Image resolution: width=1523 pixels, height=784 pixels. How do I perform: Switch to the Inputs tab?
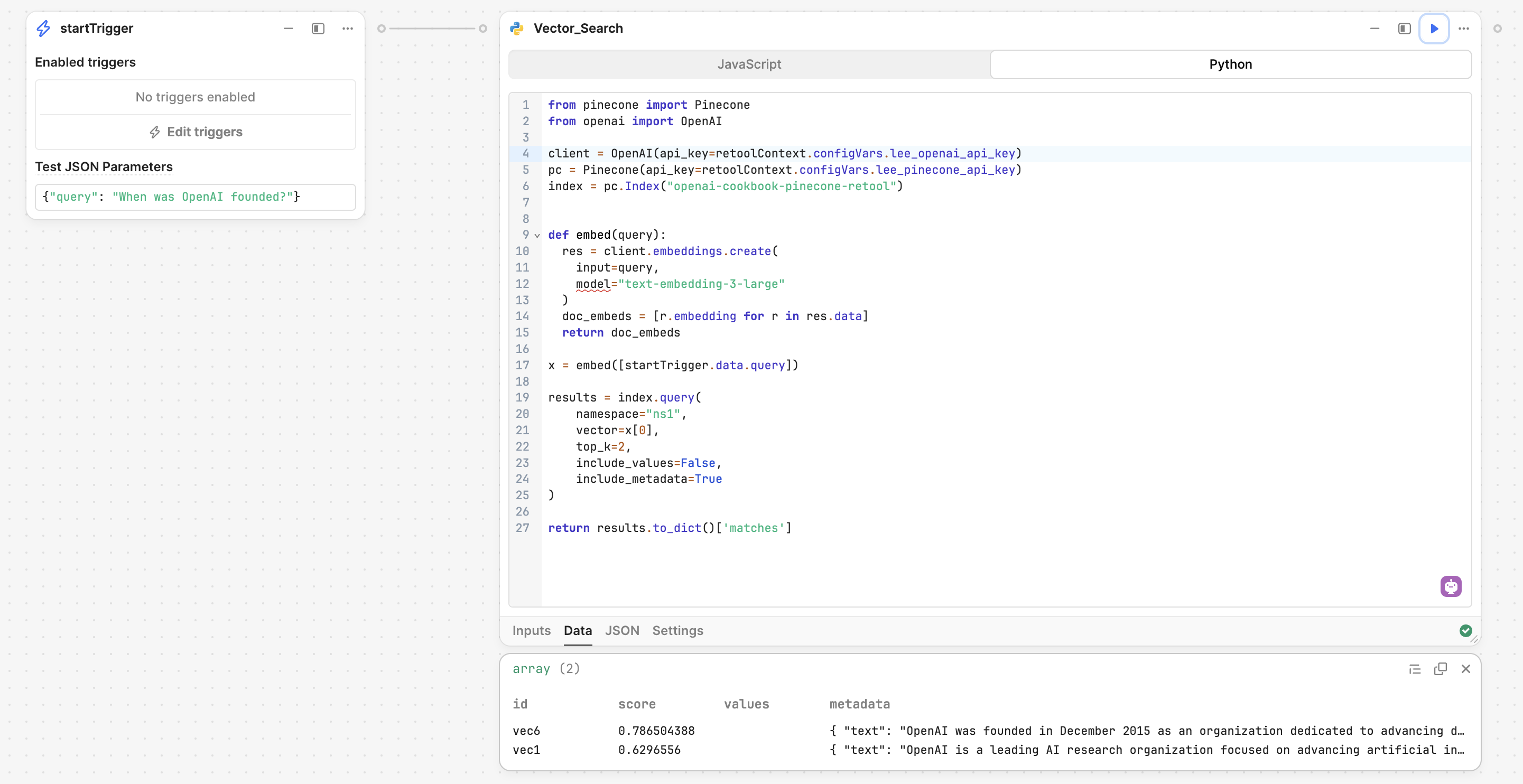pyautogui.click(x=531, y=630)
